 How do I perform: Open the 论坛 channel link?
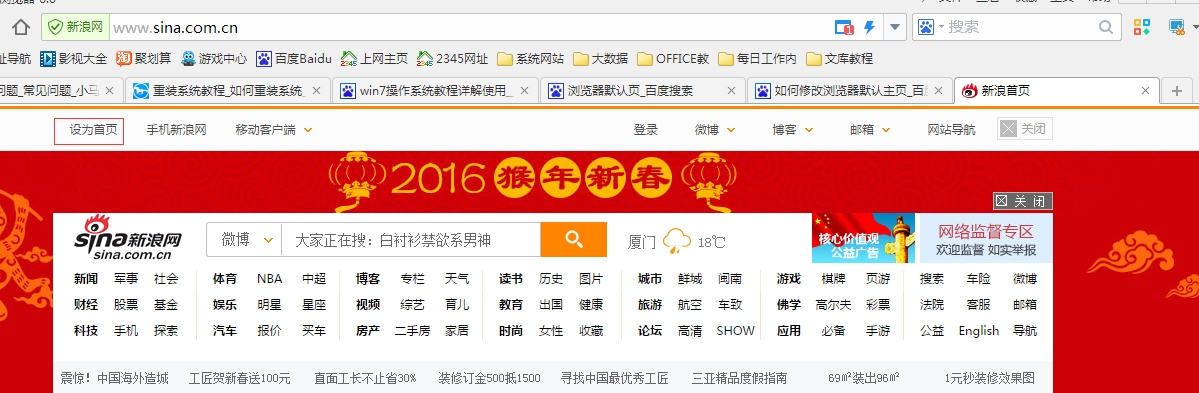(650, 330)
